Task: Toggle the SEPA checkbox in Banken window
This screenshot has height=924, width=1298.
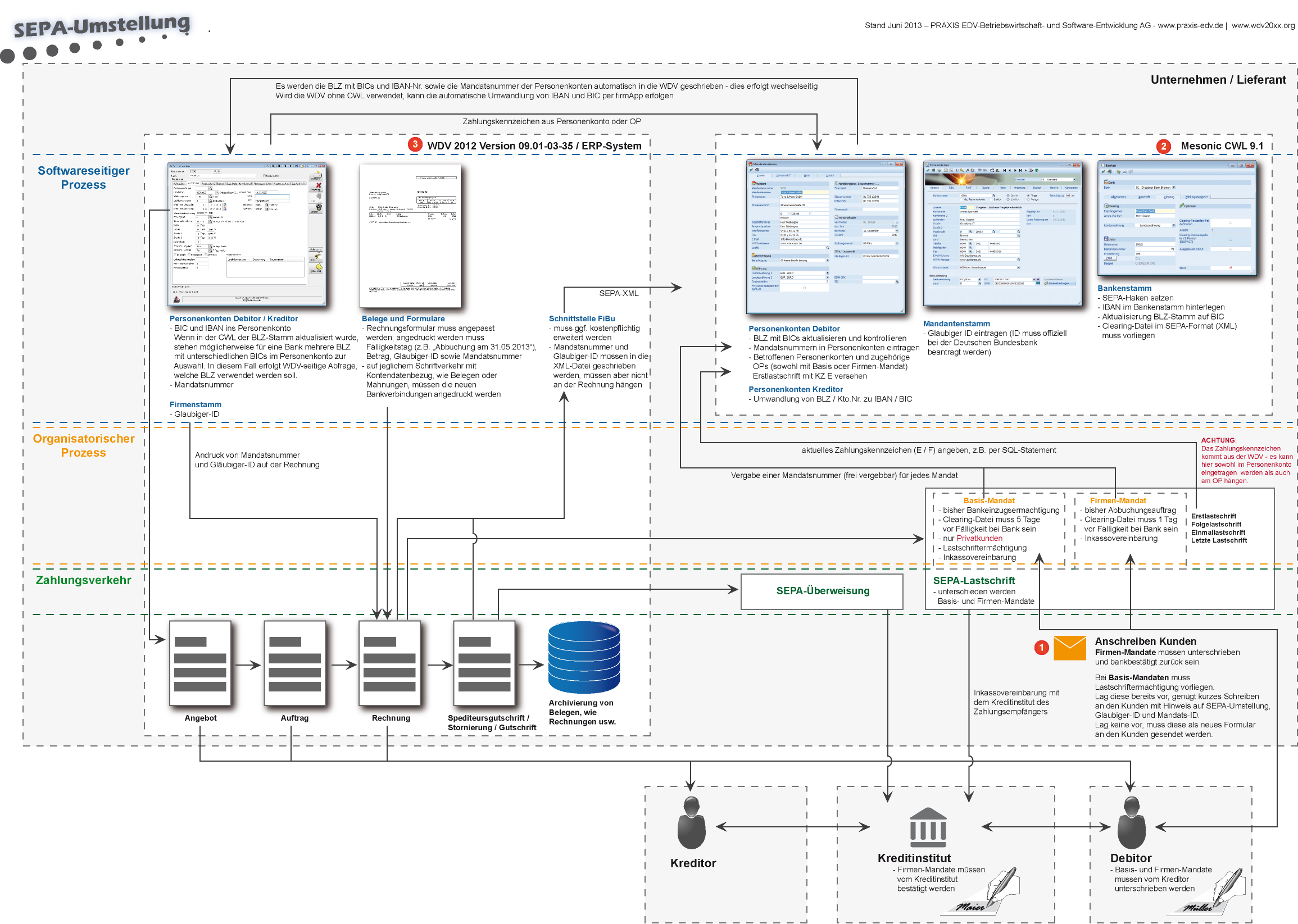Action: [1231, 268]
